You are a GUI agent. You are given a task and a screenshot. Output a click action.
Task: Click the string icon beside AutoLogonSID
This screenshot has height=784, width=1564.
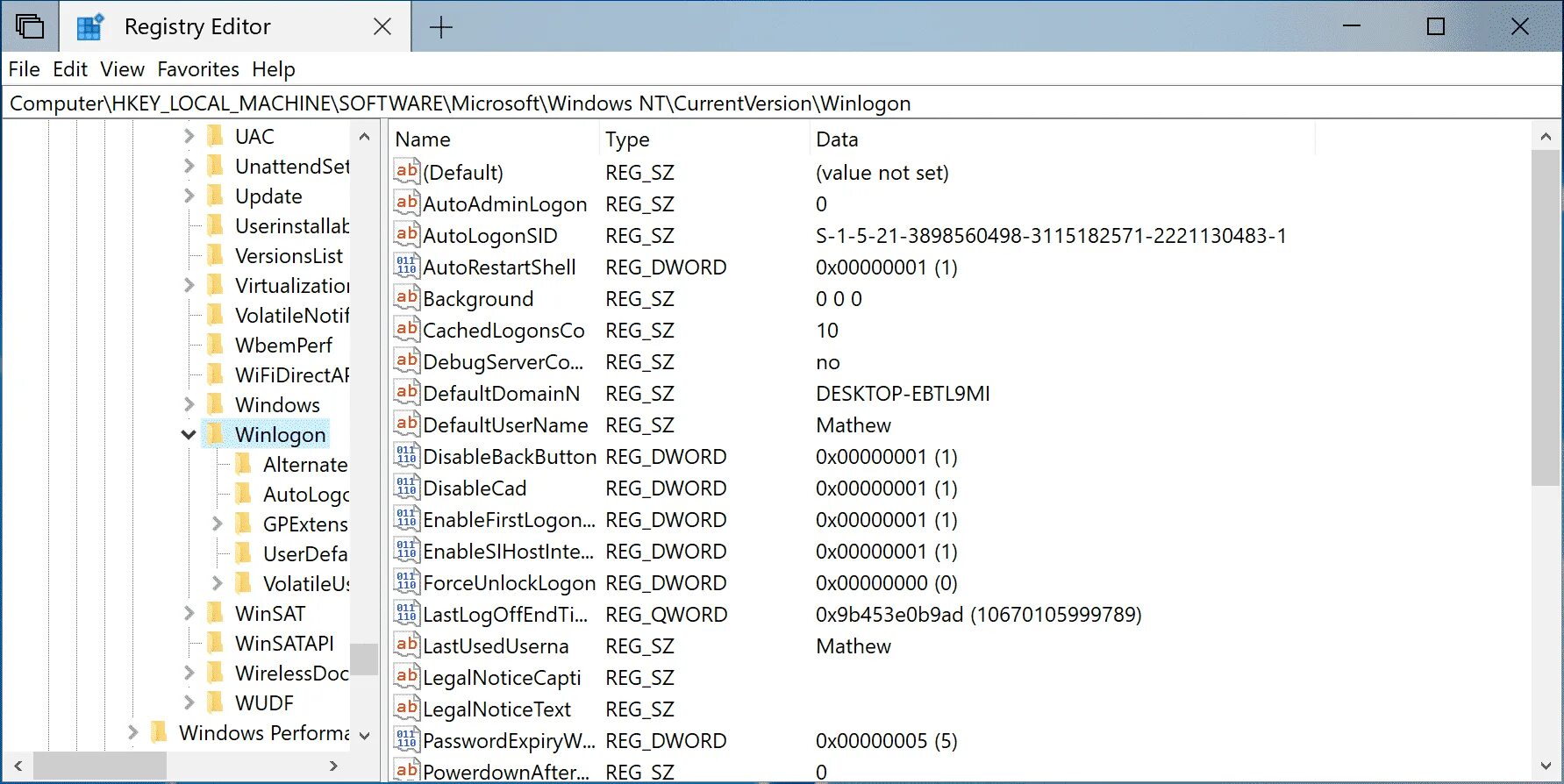(406, 235)
